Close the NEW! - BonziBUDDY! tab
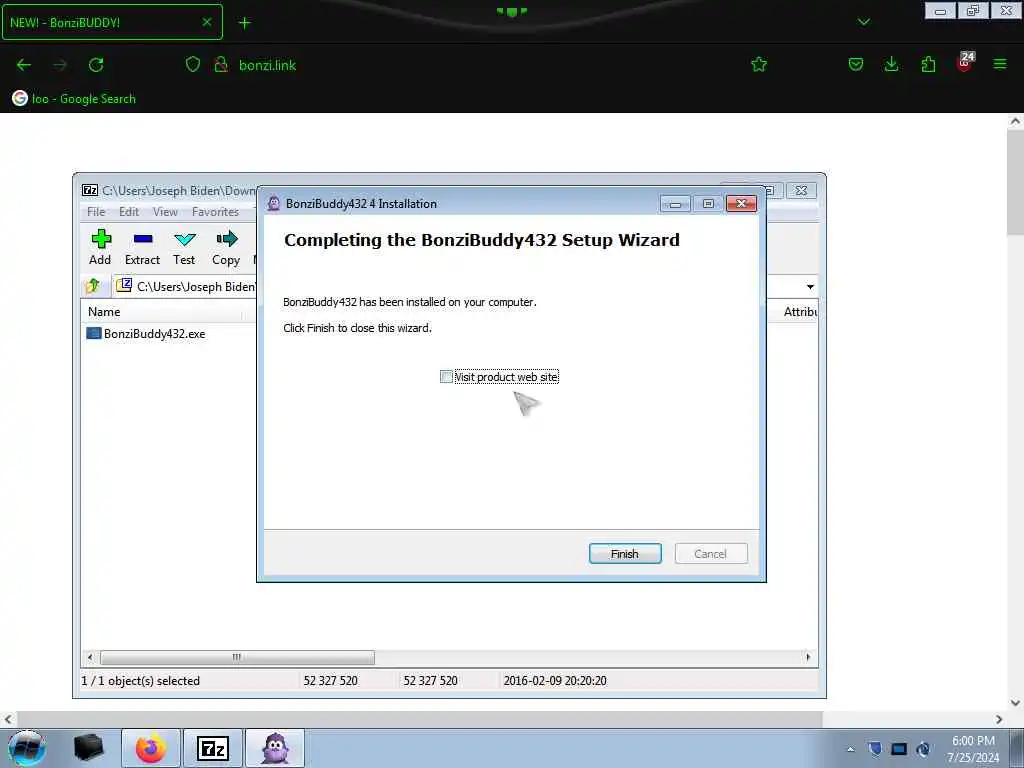Screen dimensions: 1024x768 click(x=206, y=22)
